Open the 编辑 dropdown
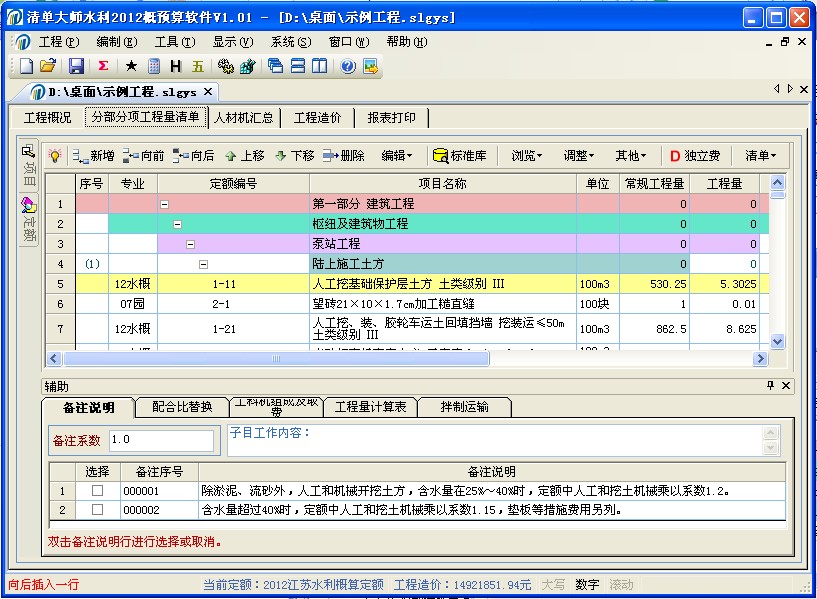The image size is (817, 599). (397, 155)
